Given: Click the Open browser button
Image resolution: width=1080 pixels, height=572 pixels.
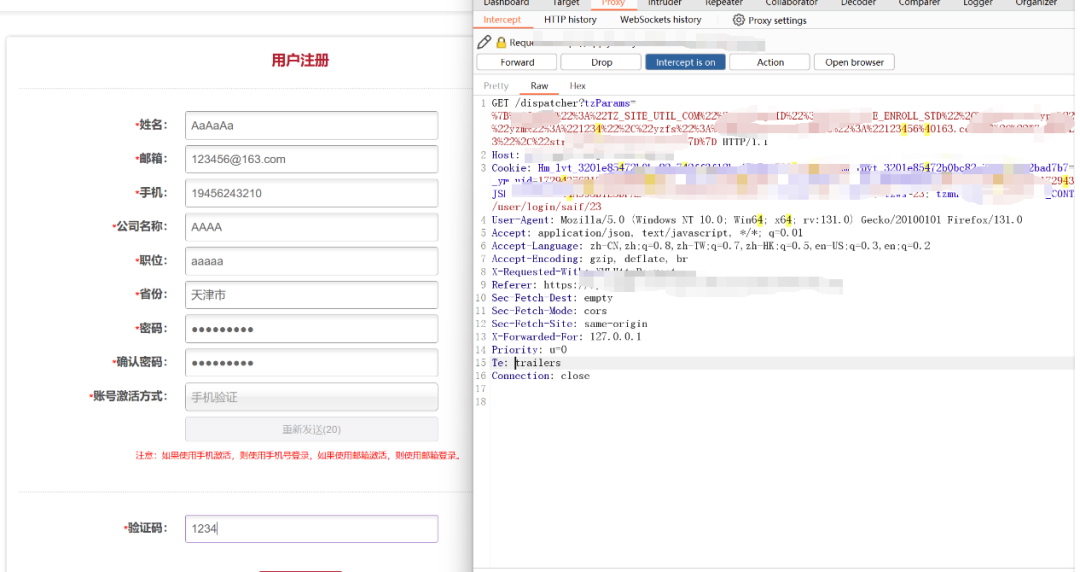Looking at the screenshot, I should pyautogui.click(x=854, y=62).
